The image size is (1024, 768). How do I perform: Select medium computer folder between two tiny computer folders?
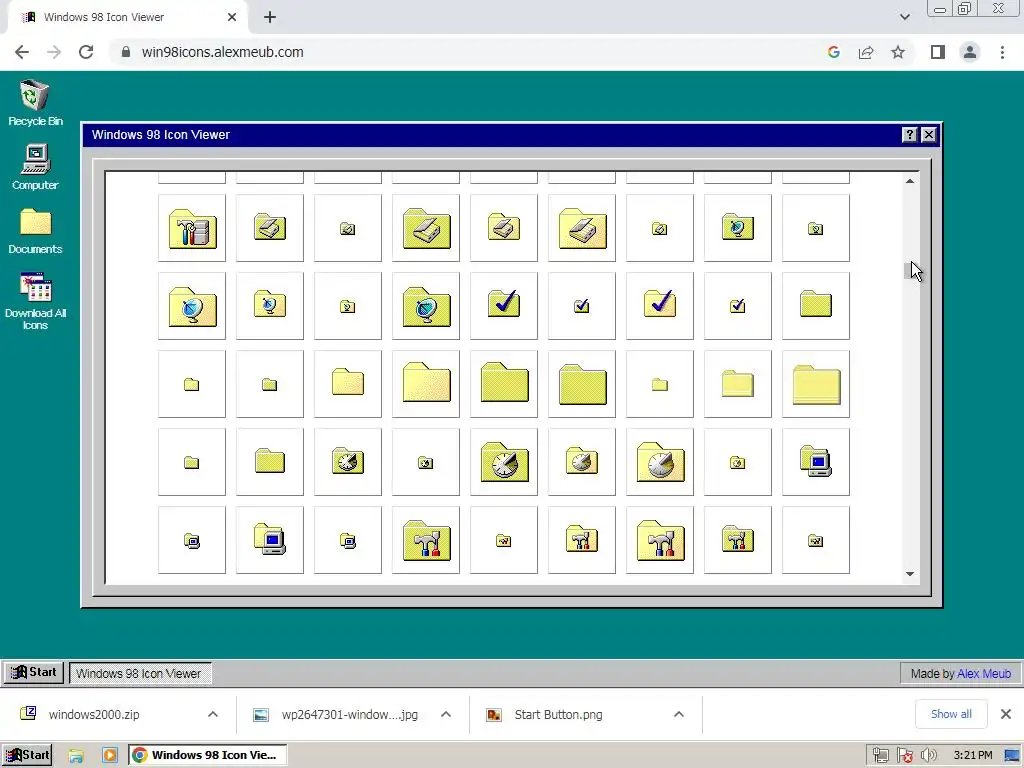(270, 540)
